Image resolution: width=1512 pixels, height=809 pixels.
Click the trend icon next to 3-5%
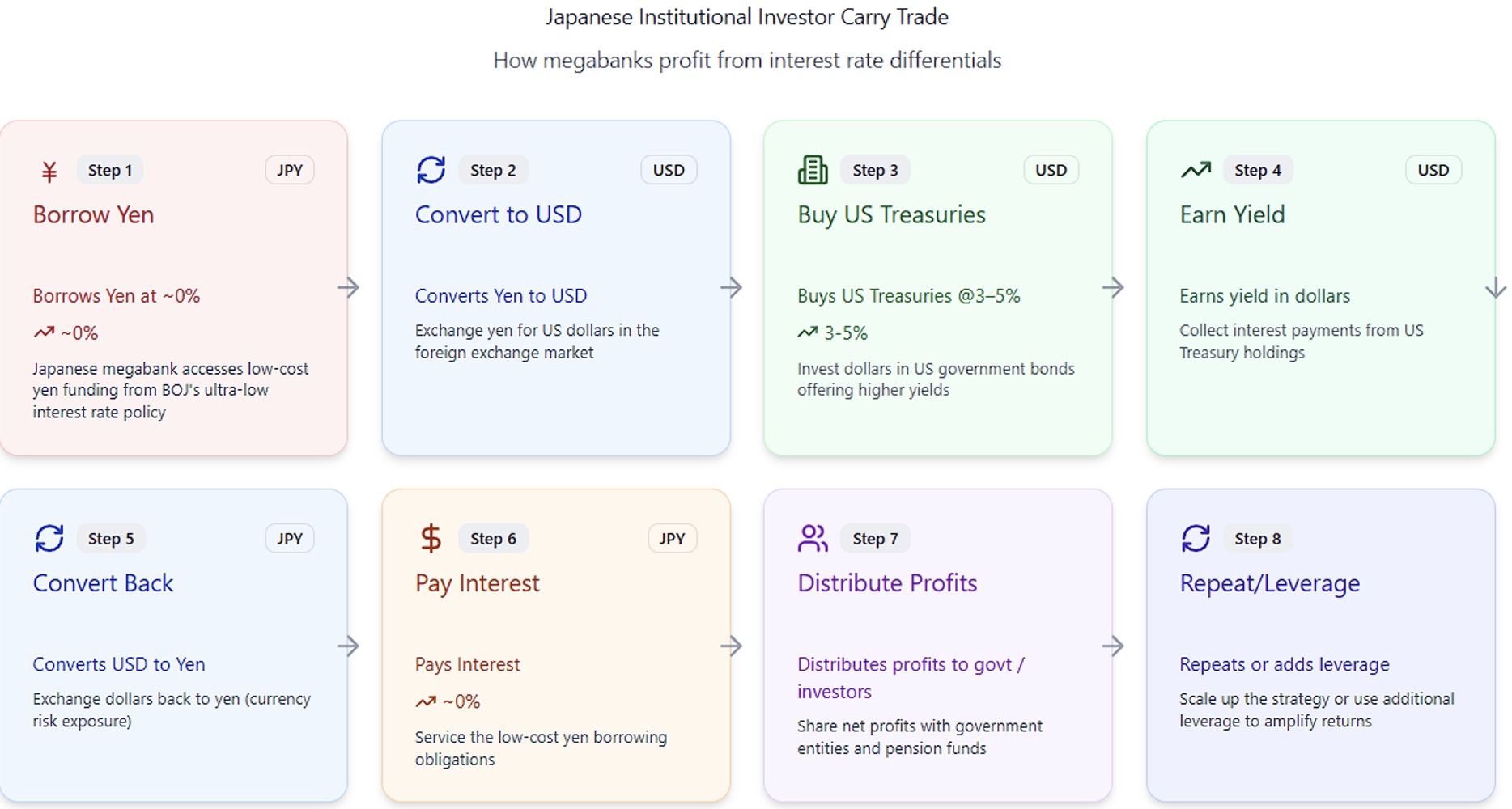[x=807, y=332]
